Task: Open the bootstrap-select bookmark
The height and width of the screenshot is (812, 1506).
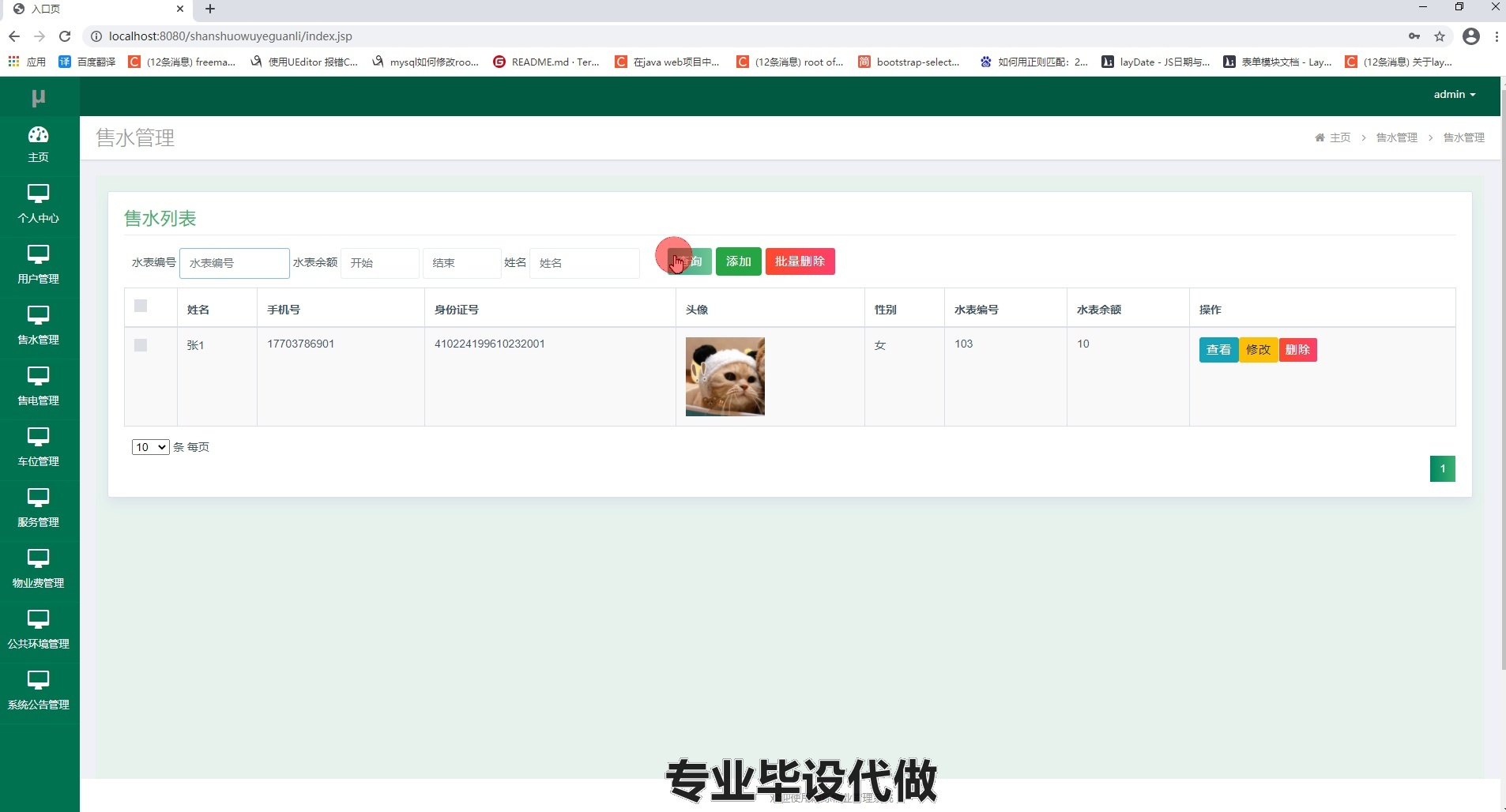Action: 909,62
